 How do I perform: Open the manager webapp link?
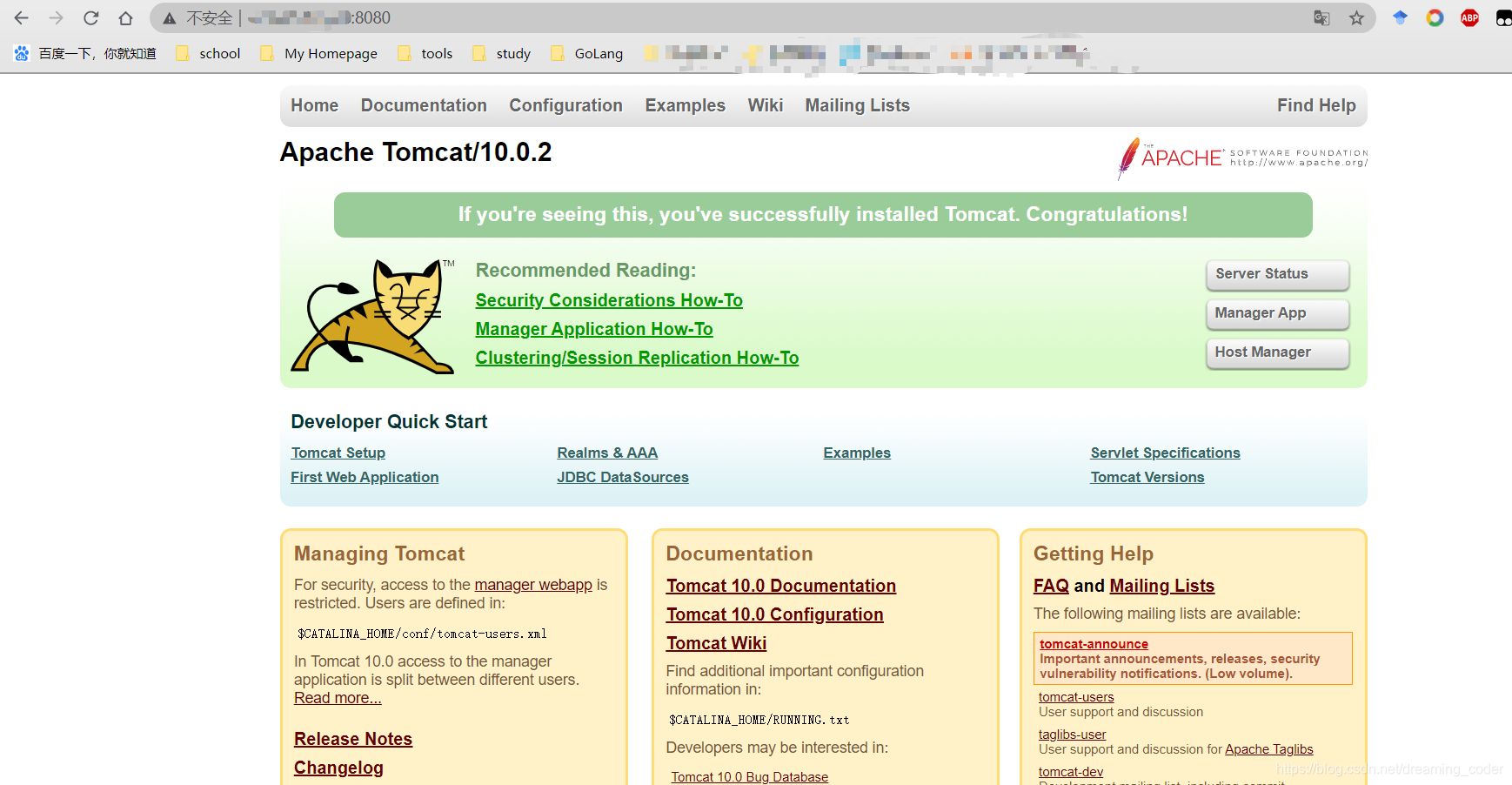pyautogui.click(x=533, y=585)
